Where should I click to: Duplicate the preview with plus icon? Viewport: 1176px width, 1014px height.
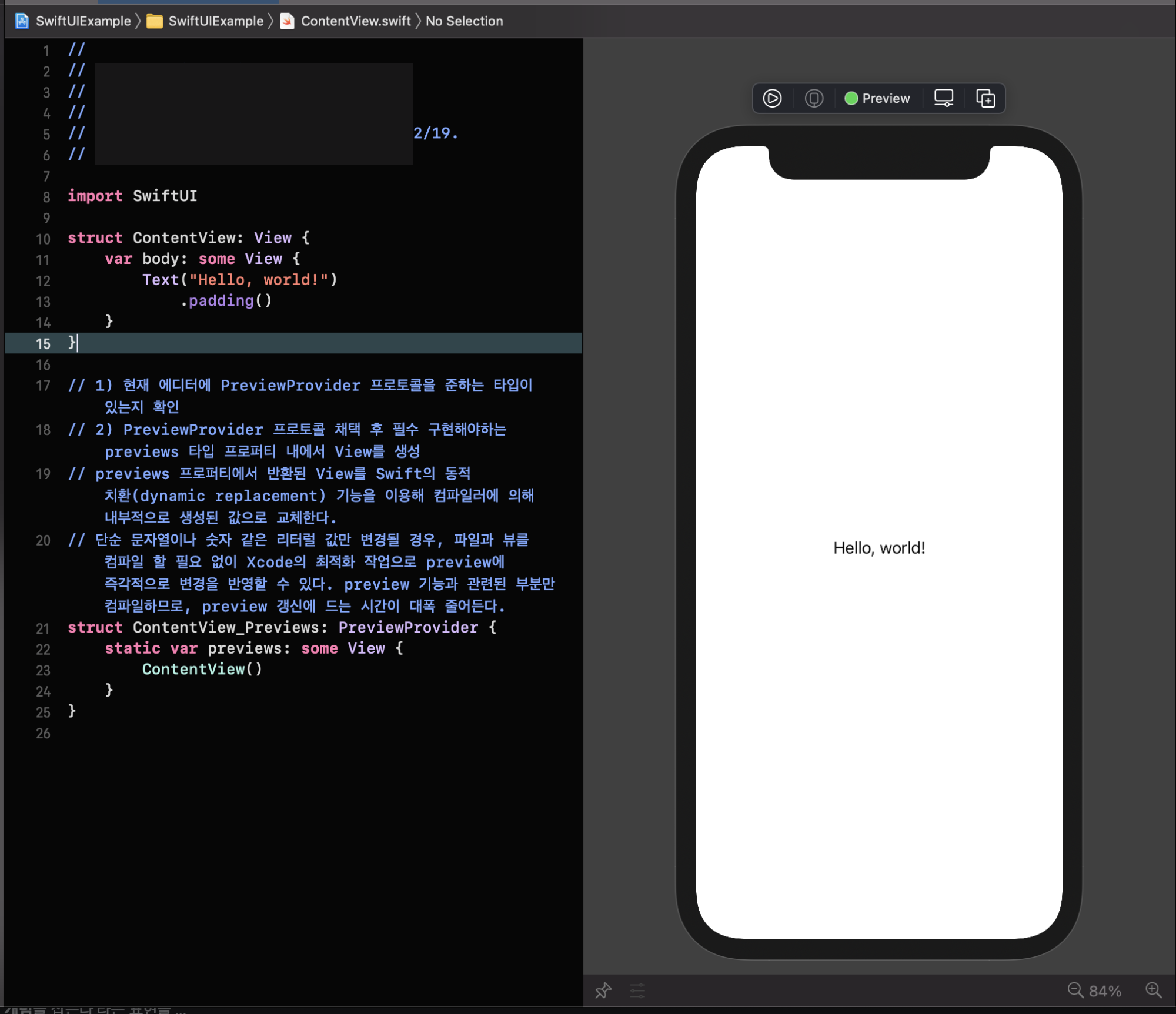click(x=985, y=98)
